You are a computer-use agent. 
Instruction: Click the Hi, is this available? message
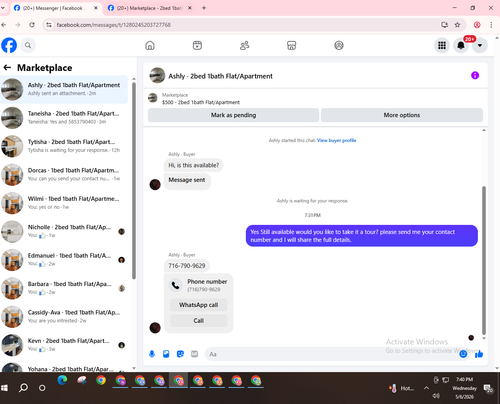pyautogui.click(x=194, y=165)
